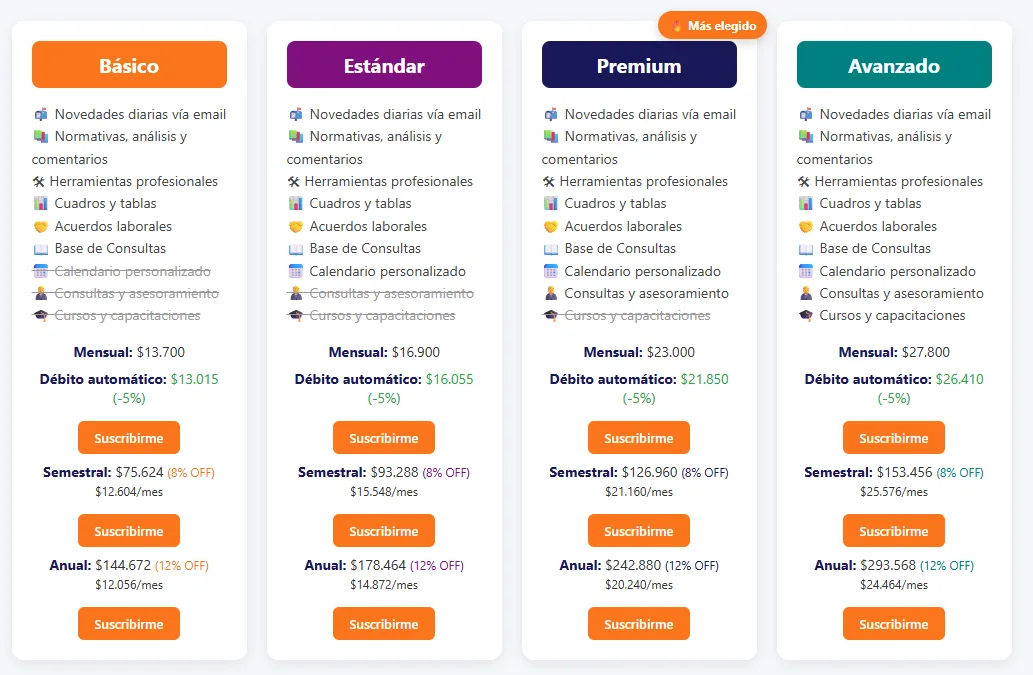Click the calendar icon in the Estándar plan

(x=296, y=271)
